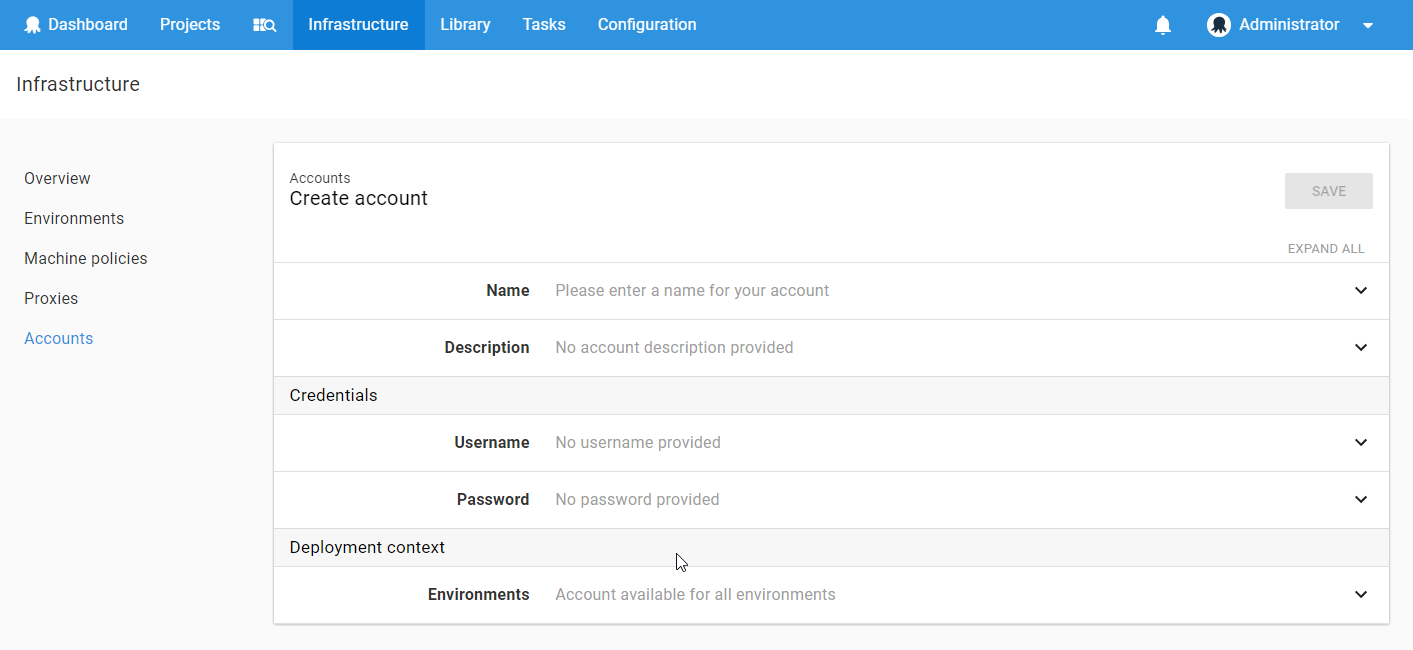Click the 'No password provided' text
1413x650 pixels.
pyautogui.click(x=637, y=500)
